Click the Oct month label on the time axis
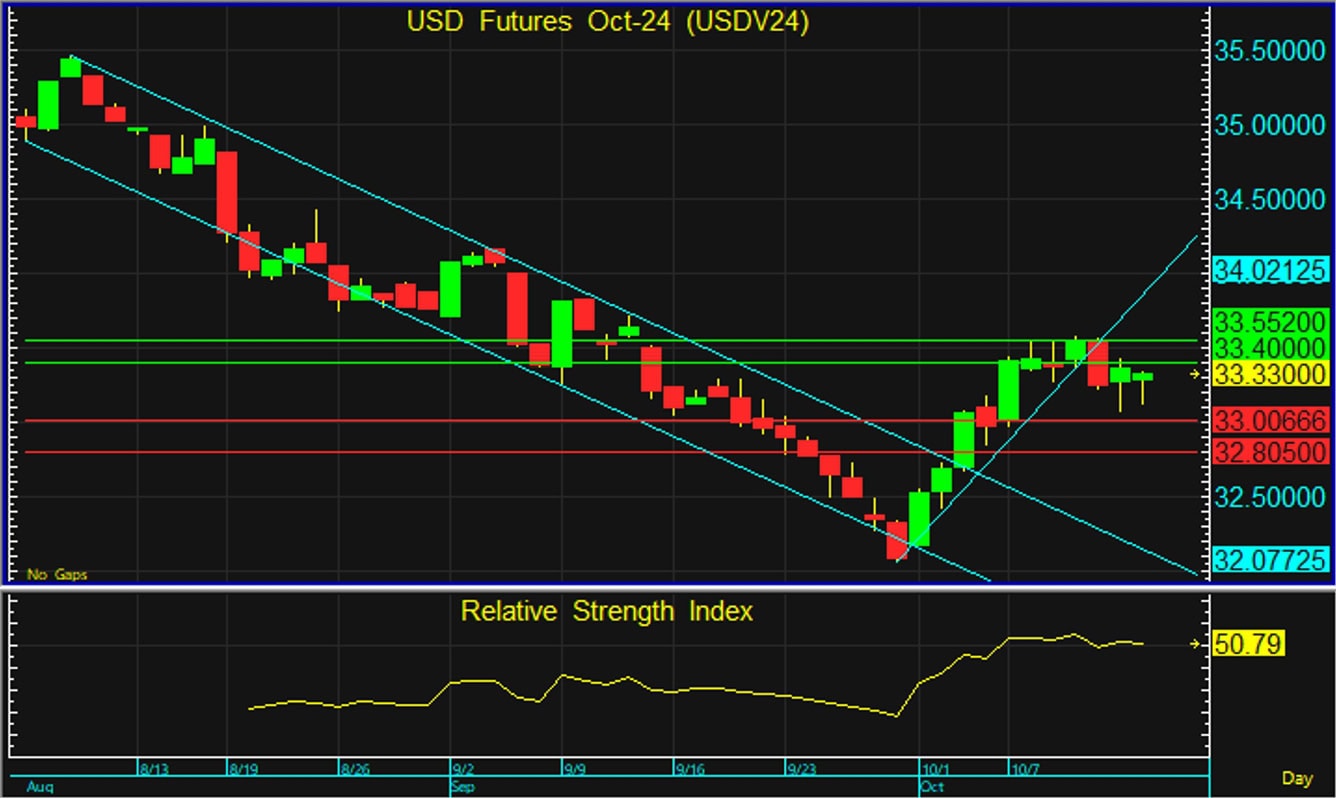 click(931, 787)
